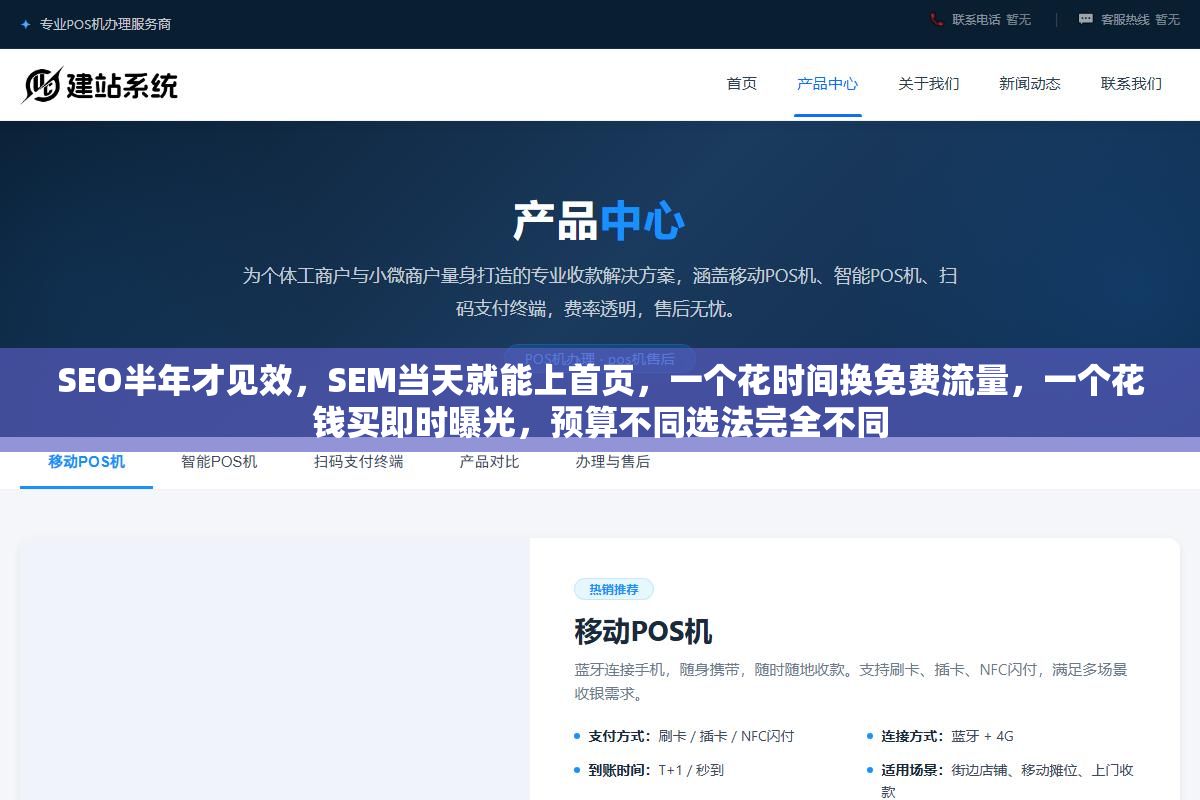Viewport: 1200px width, 800px height.
Task: Click the 联系电话 暂无 text
Action: [991, 19]
